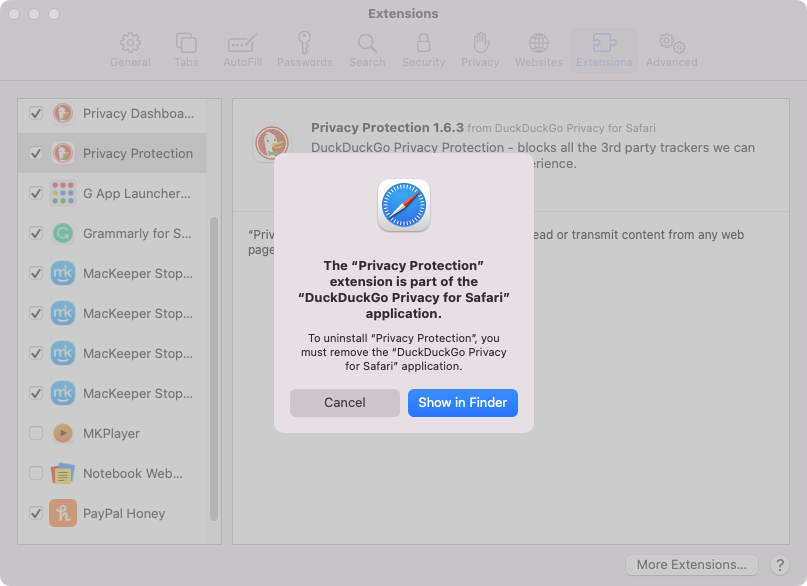Image resolution: width=807 pixels, height=586 pixels.
Task: Disable the Grammarly for Safari checkbox
Action: coord(36,234)
